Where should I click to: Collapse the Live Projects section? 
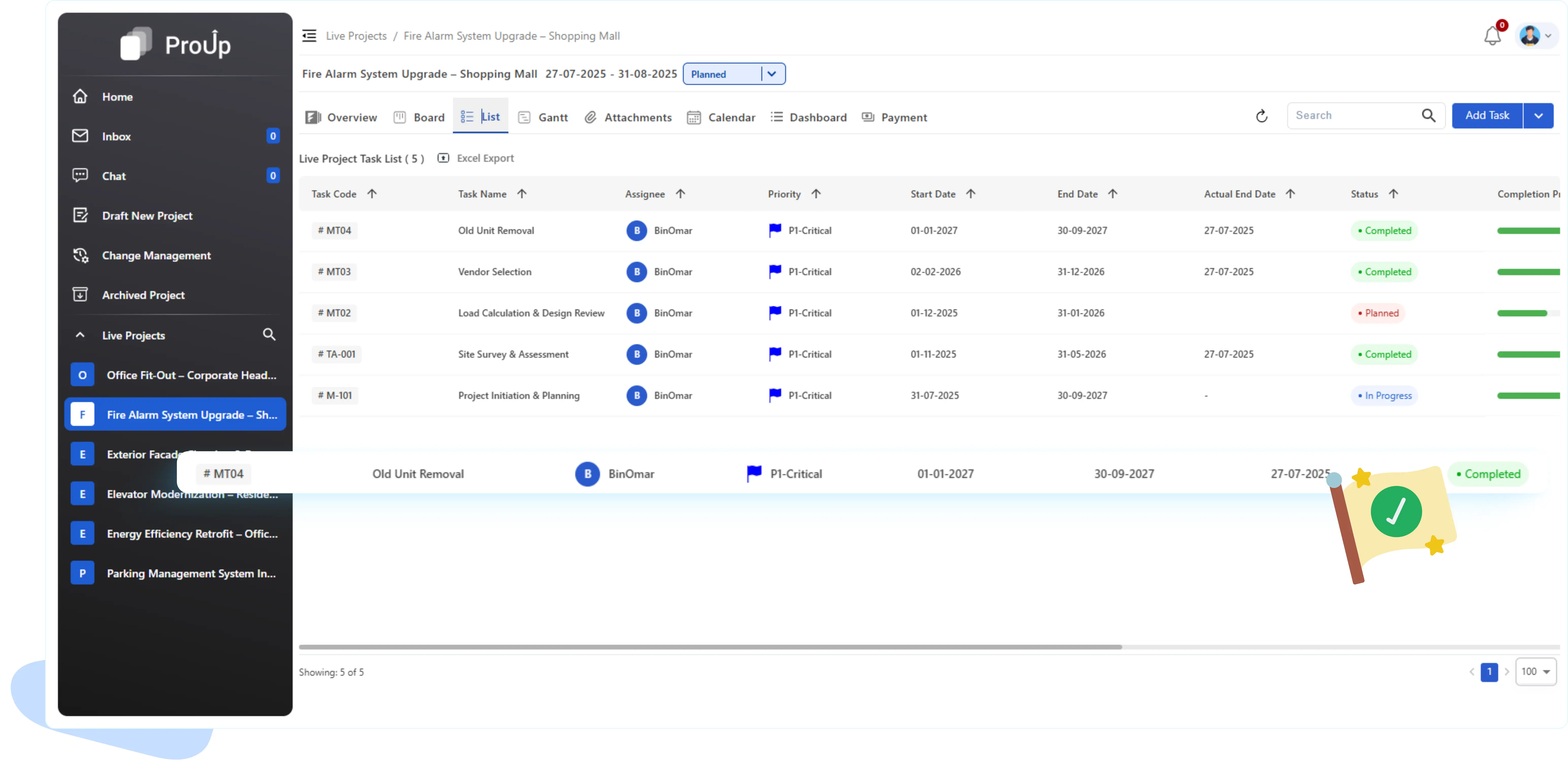click(80, 335)
